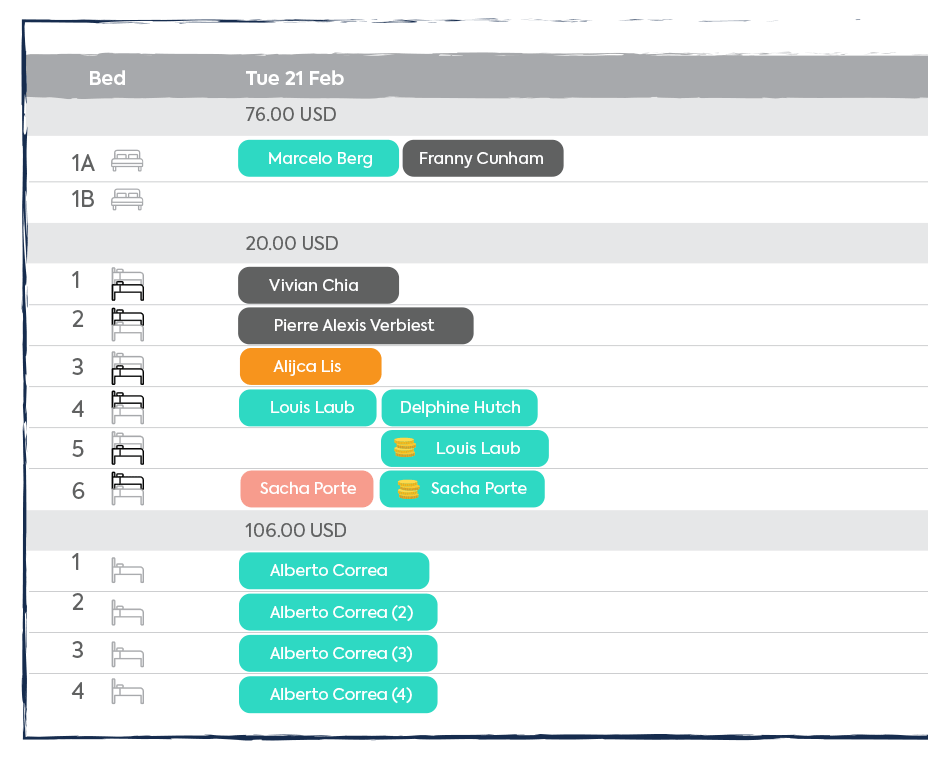Select Vivian Chia booking

click(318, 285)
